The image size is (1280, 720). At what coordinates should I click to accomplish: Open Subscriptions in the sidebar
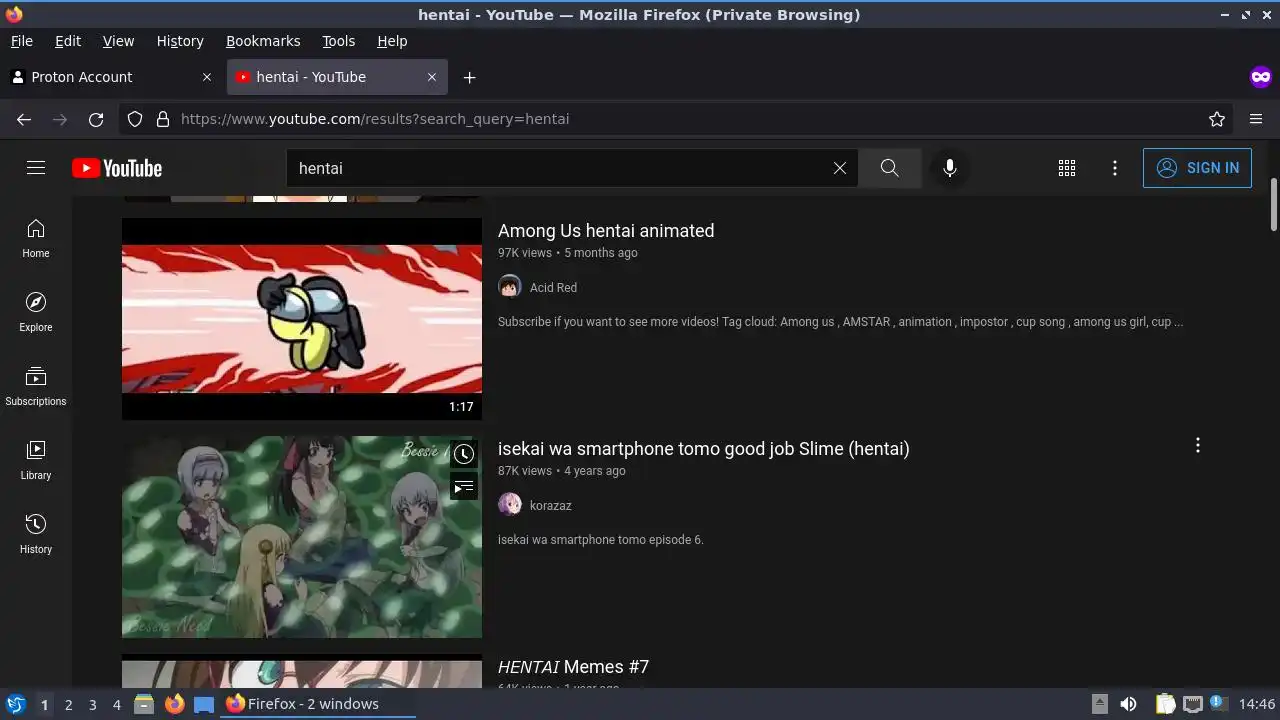36,387
